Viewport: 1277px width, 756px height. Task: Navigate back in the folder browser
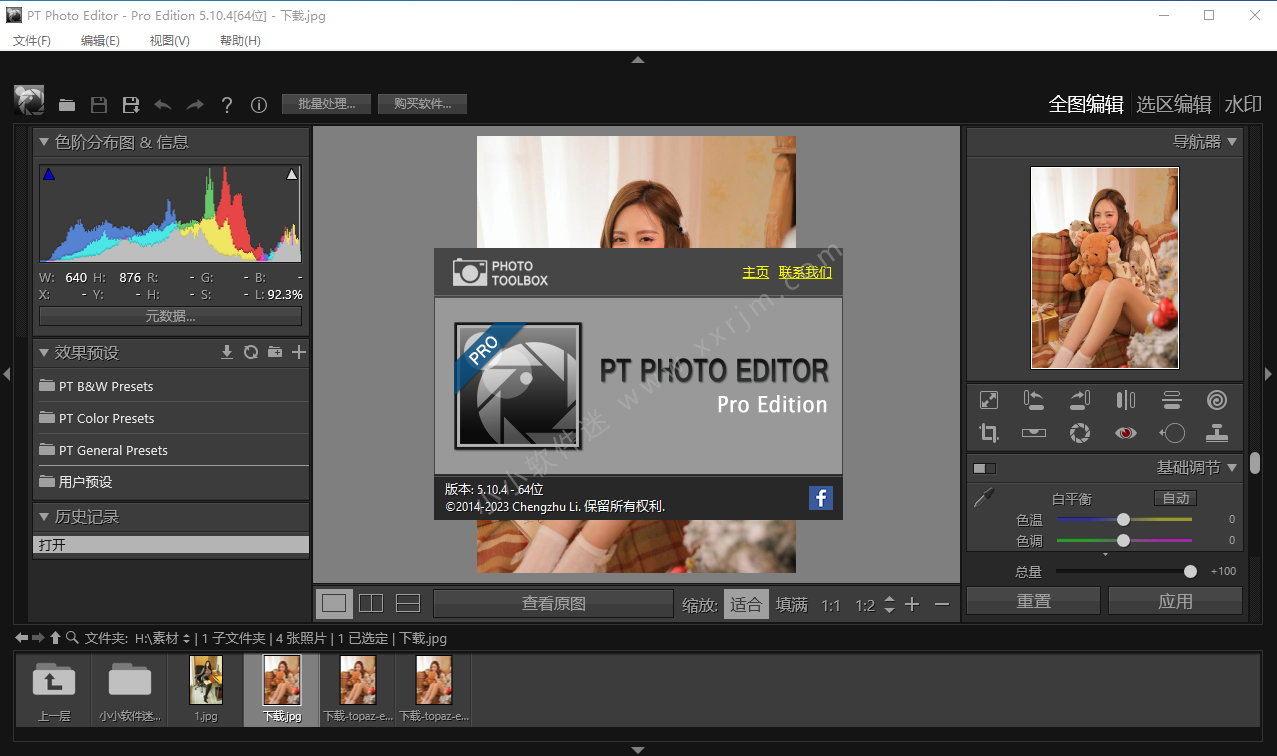(x=22, y=638)
